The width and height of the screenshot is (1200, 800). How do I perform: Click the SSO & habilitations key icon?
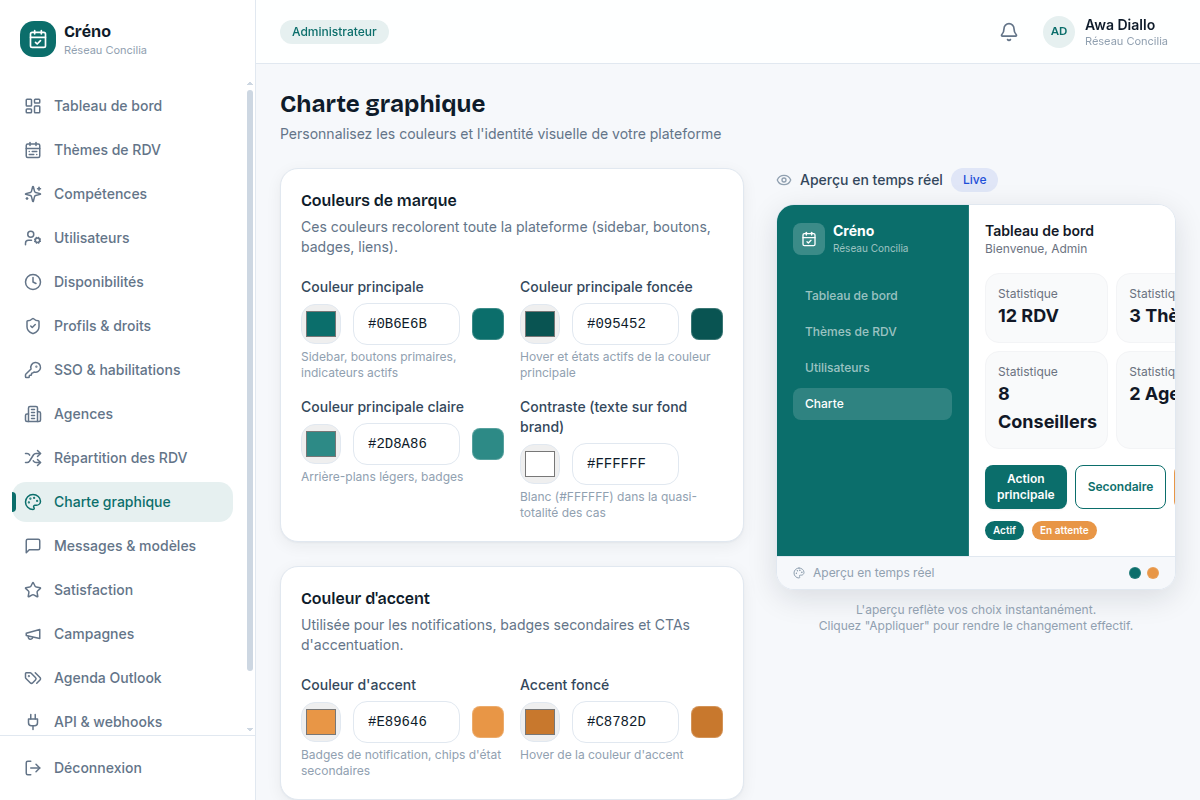[x=33, y=370]
